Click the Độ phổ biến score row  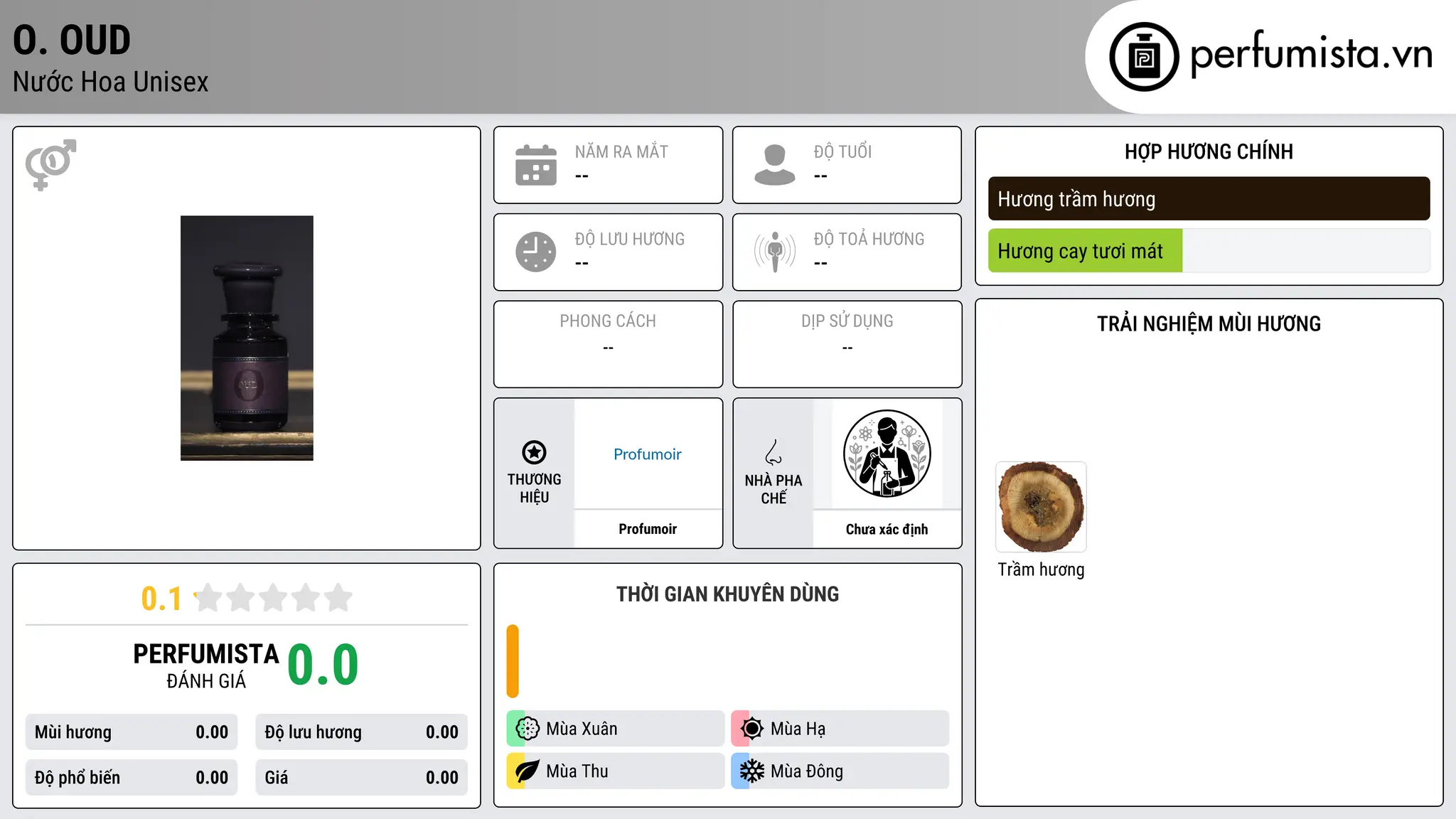tap(132, 778)
